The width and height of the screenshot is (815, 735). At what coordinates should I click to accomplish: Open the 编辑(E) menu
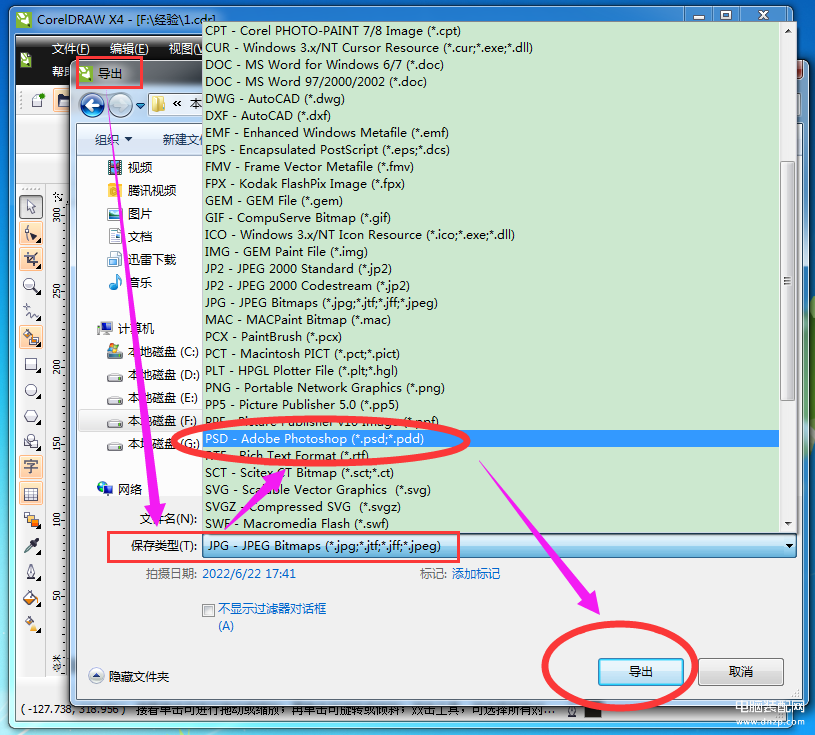(129, 49)
